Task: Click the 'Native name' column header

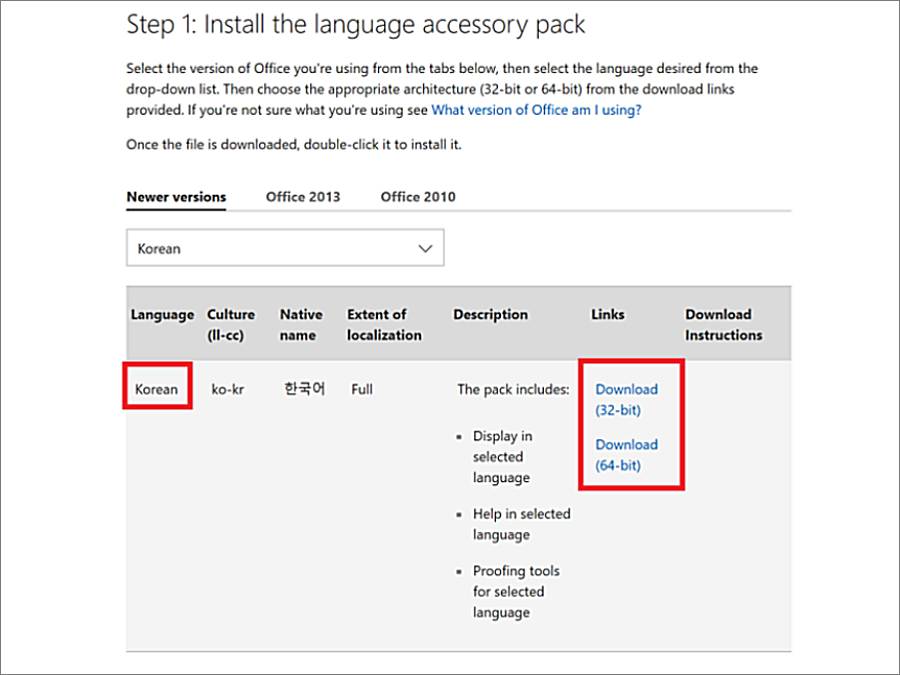Action: pos(301,325)
